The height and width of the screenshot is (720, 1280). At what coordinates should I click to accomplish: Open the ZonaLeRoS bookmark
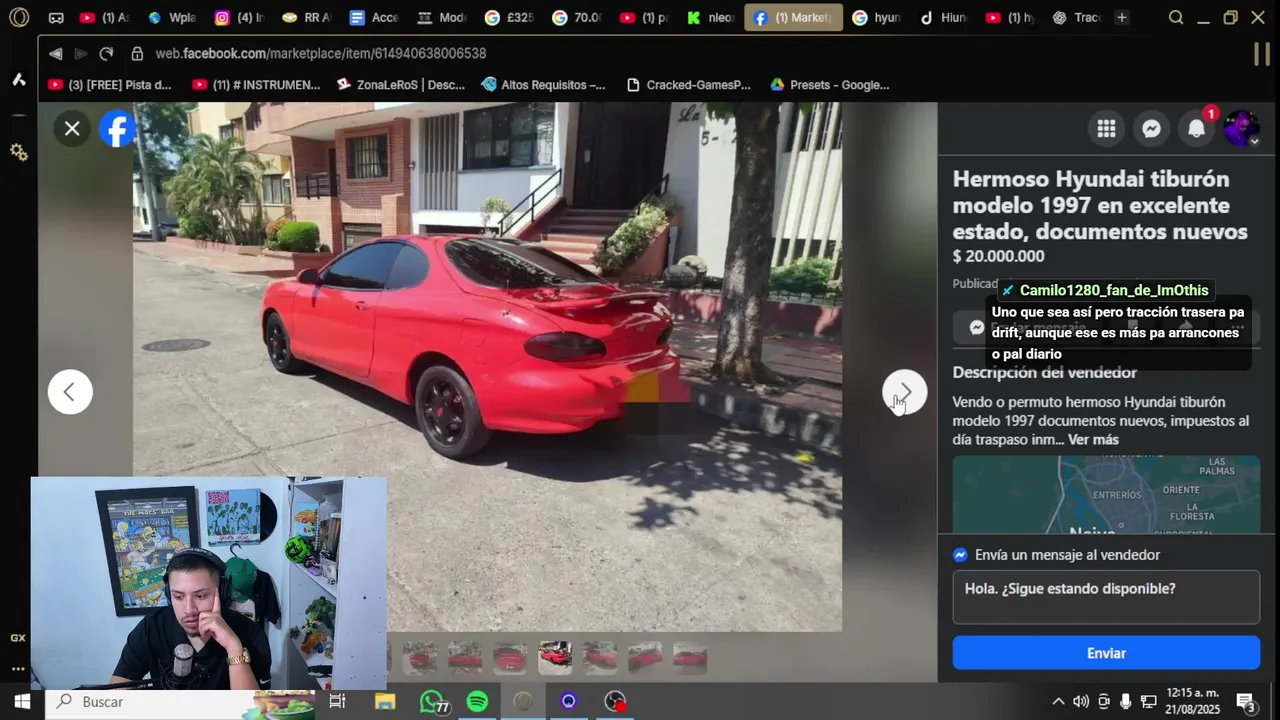401,85
